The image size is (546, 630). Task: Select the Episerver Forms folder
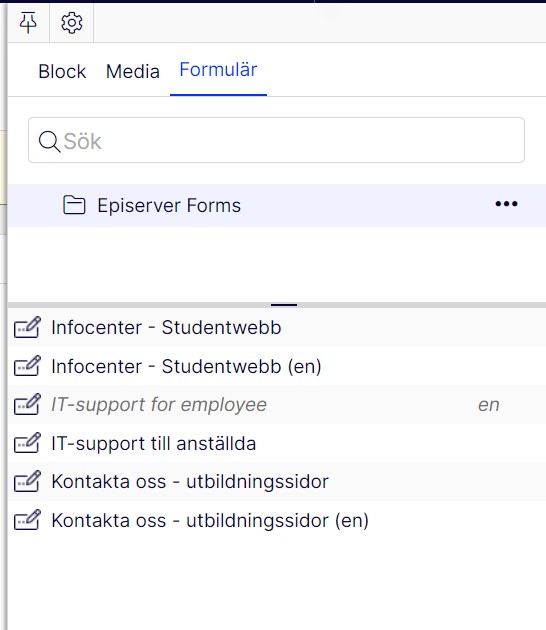(x=277, y=205)
